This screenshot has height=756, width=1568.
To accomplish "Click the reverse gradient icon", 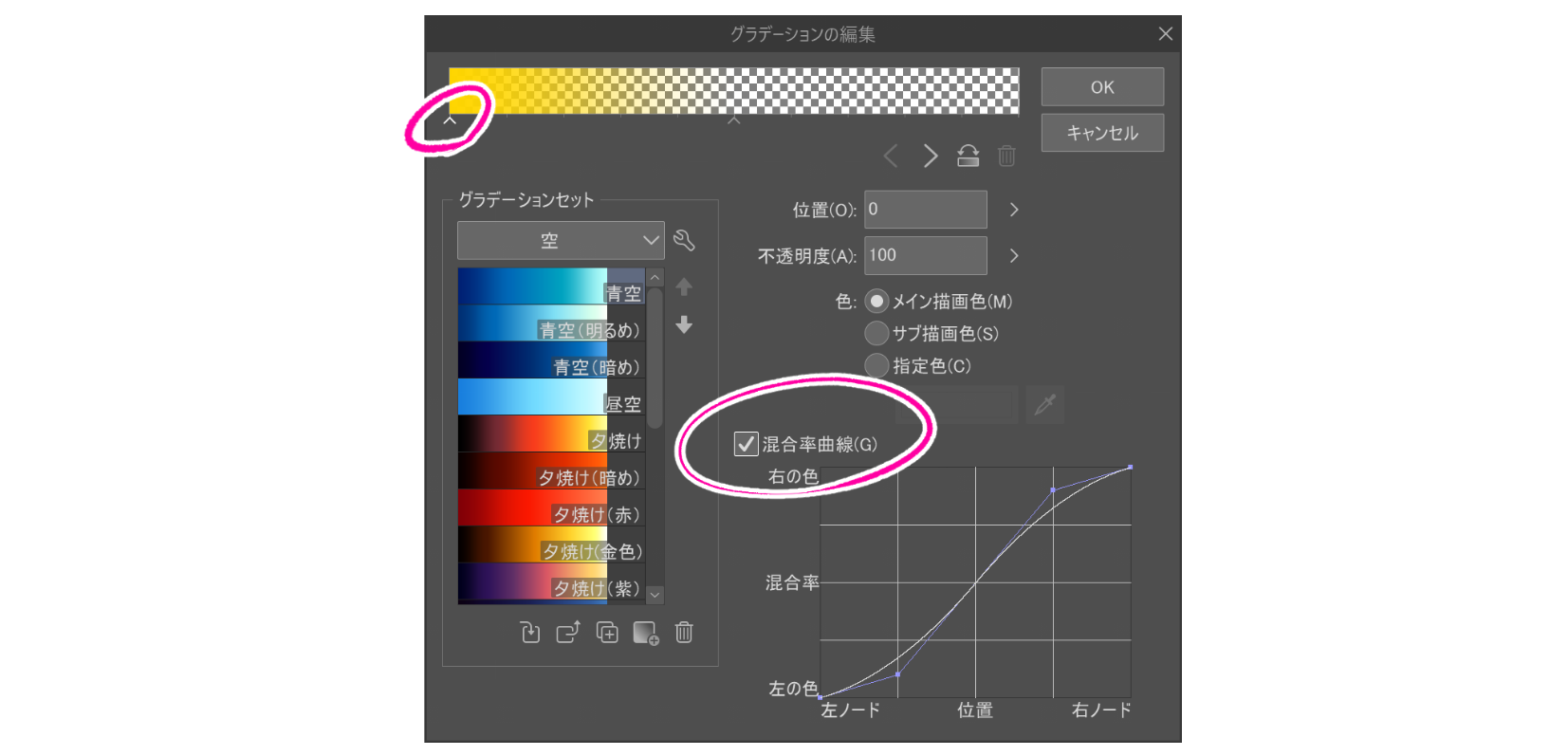I will coord(968,156).
